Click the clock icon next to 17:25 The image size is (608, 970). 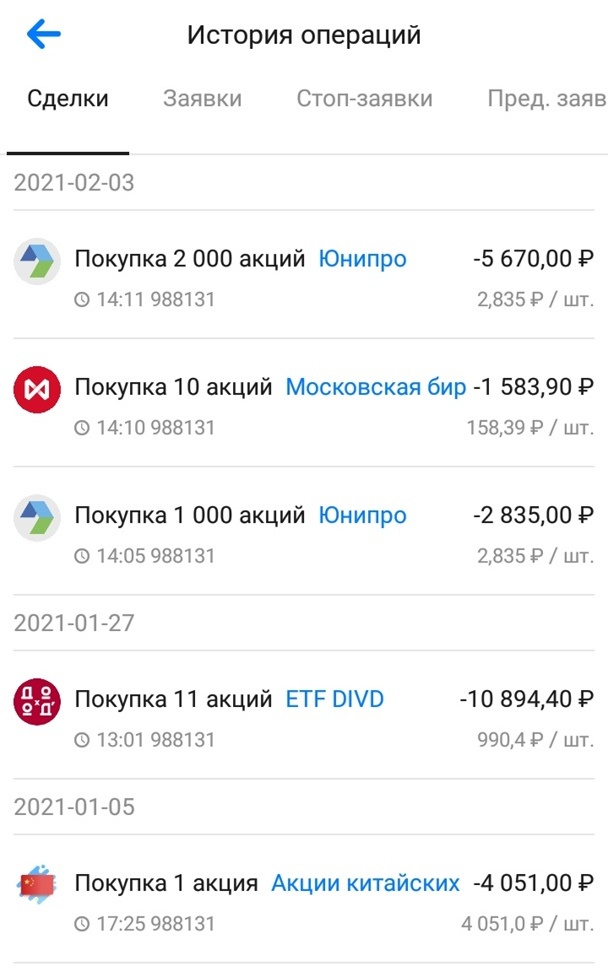click(x=84, y=924)
